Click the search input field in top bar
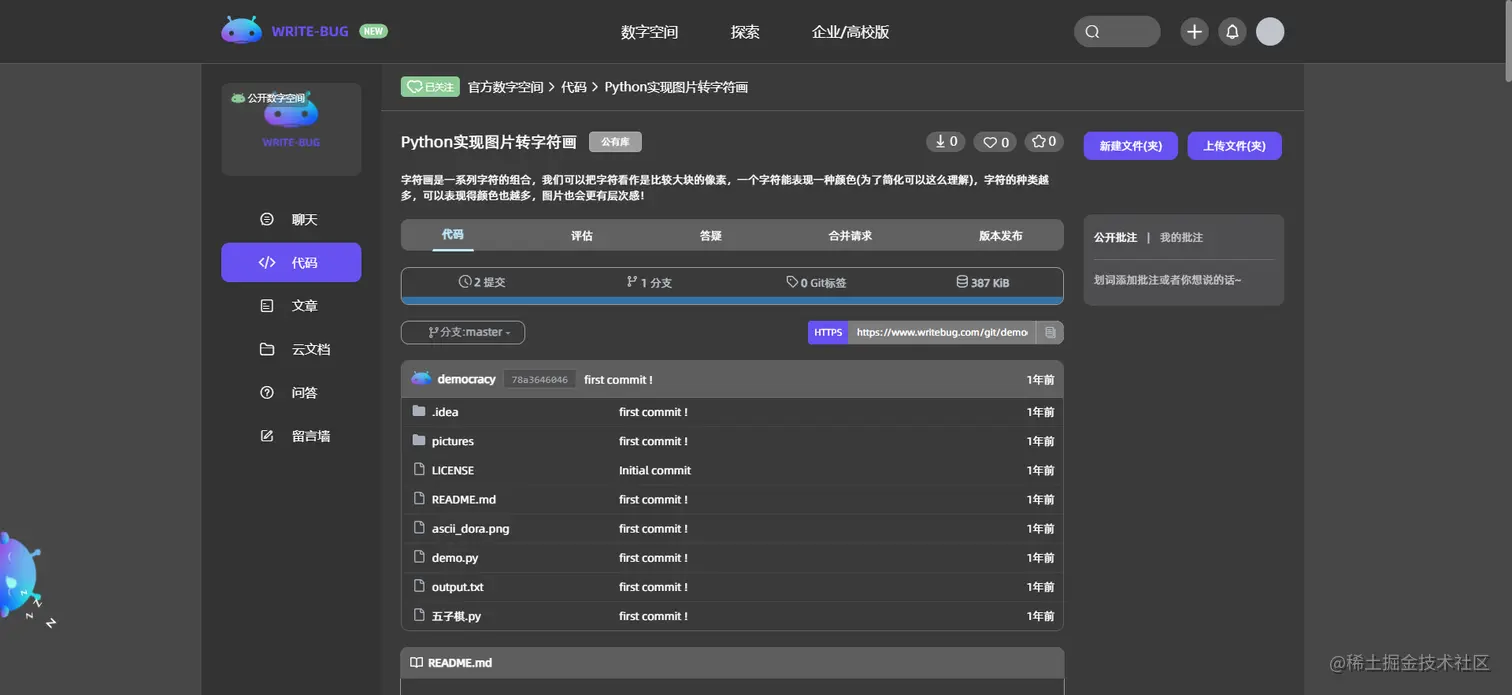The width and height of the screenshot is (1512, 695). click(x=1117, y=31)
